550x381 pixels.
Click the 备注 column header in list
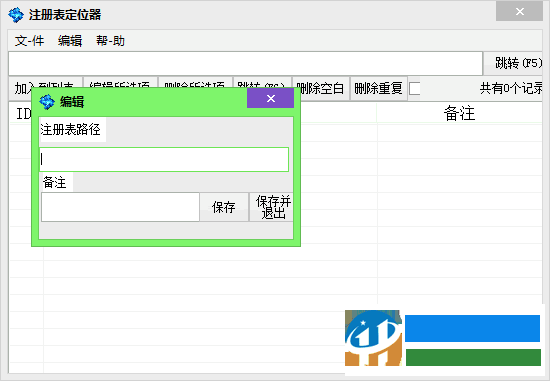pyautogui.click(x=460, y=113)
